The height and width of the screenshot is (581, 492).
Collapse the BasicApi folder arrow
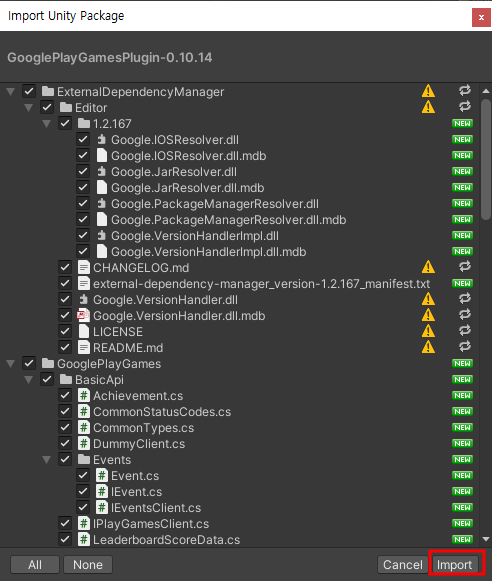[x=29, y=379]
